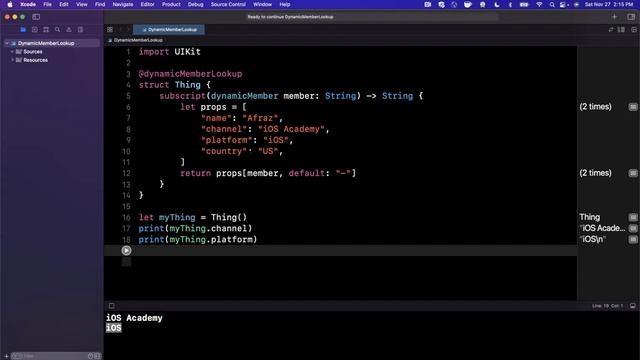The height and width of the screenshot is (360, 640).
Task: Select the DynamicMemberLookup editor tab
Action: click(169, 30)
